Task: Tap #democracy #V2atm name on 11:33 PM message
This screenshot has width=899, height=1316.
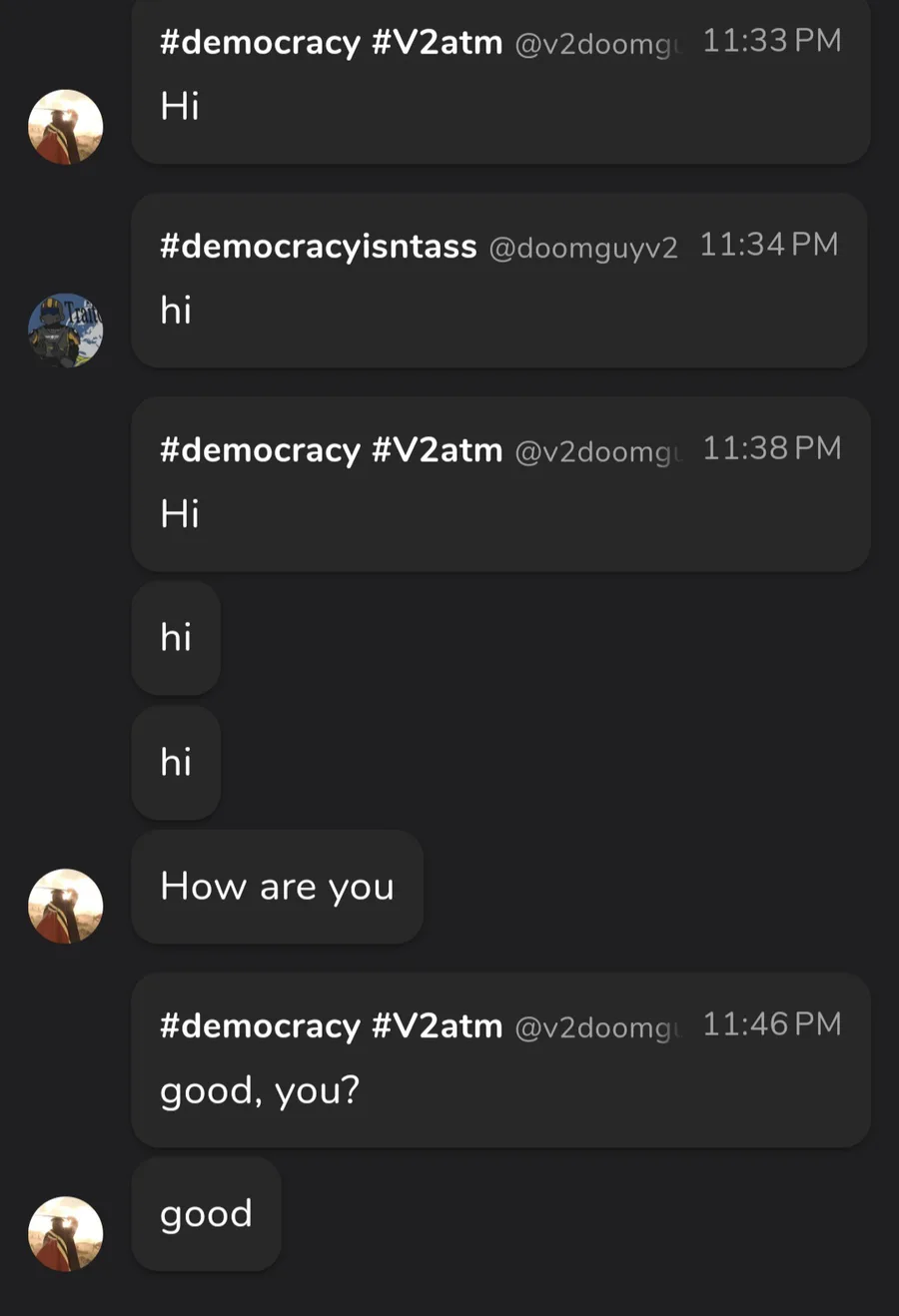Action: (x=331, y=42)
